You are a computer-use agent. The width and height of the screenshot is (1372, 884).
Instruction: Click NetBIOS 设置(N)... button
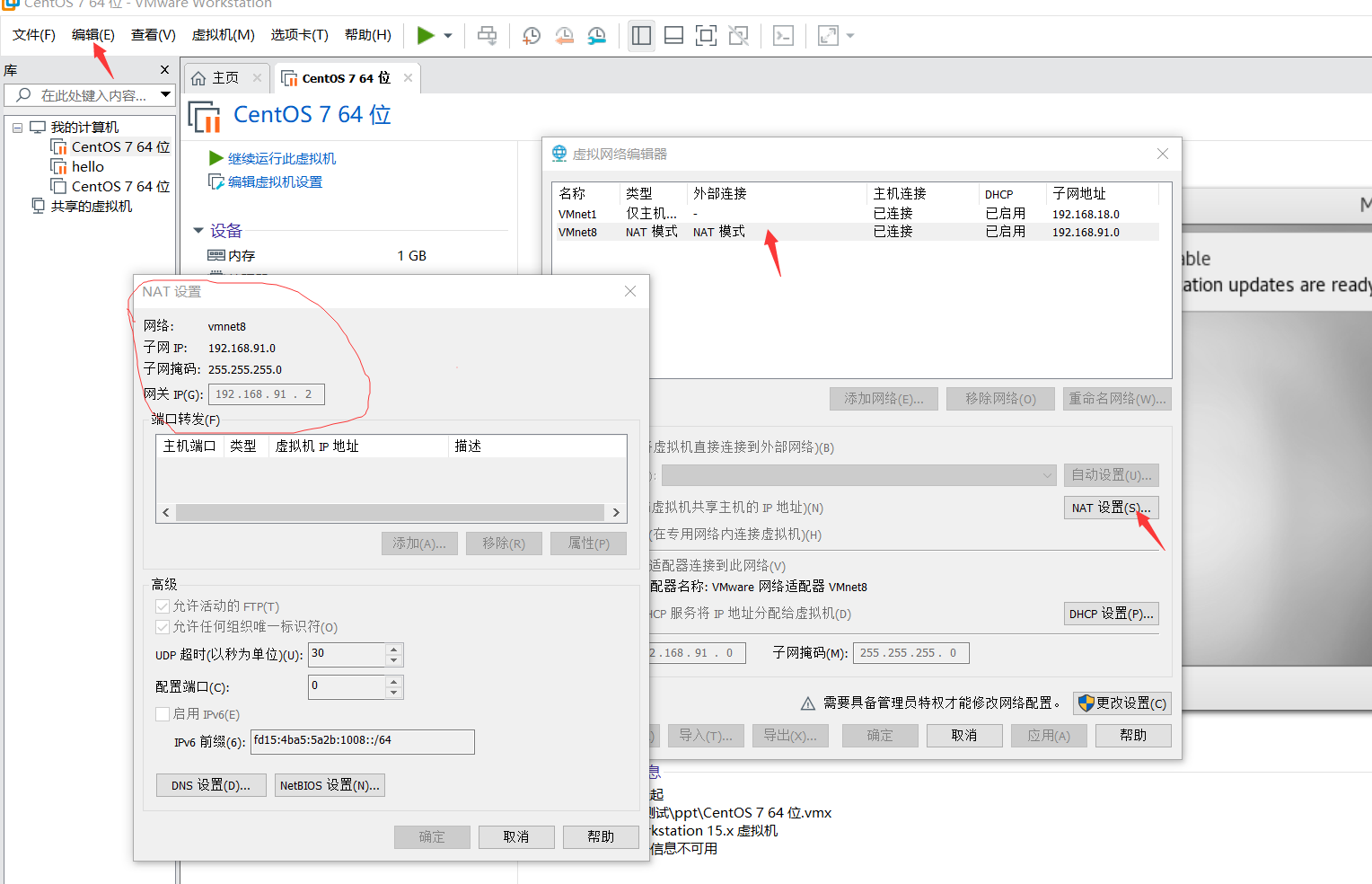[x=330, y=785]
